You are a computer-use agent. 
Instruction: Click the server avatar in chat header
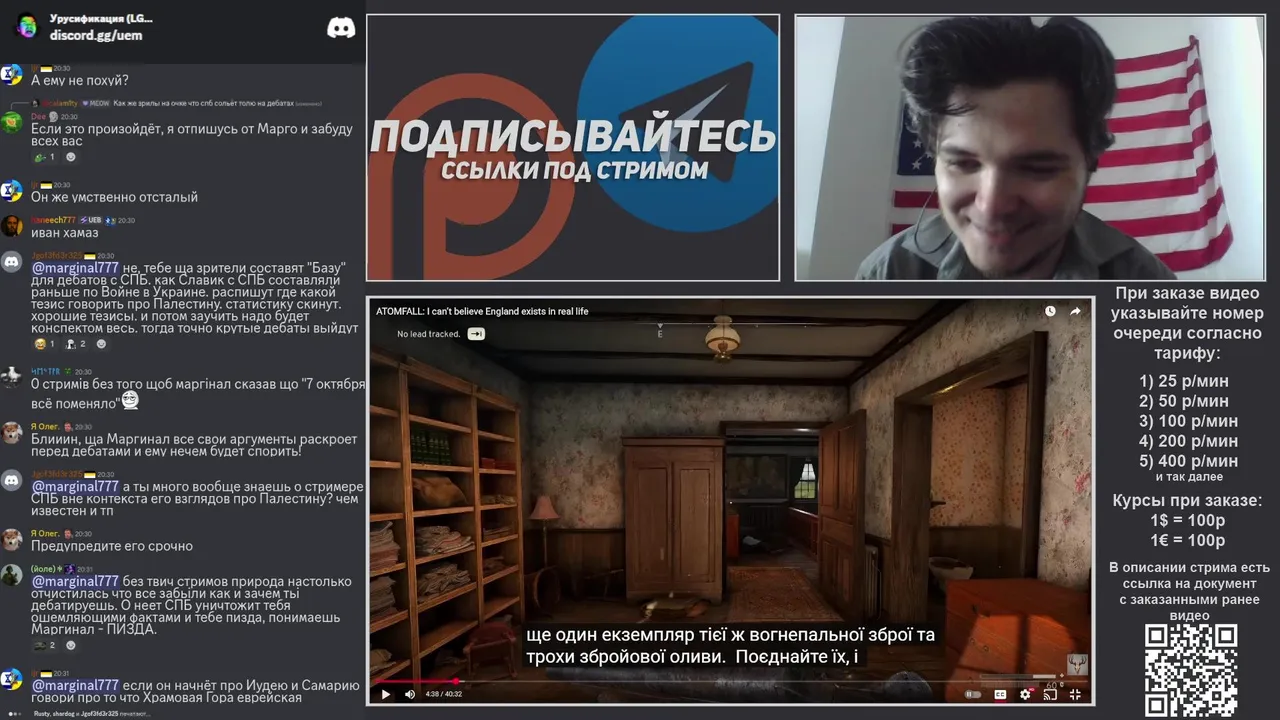coord(27,27)
